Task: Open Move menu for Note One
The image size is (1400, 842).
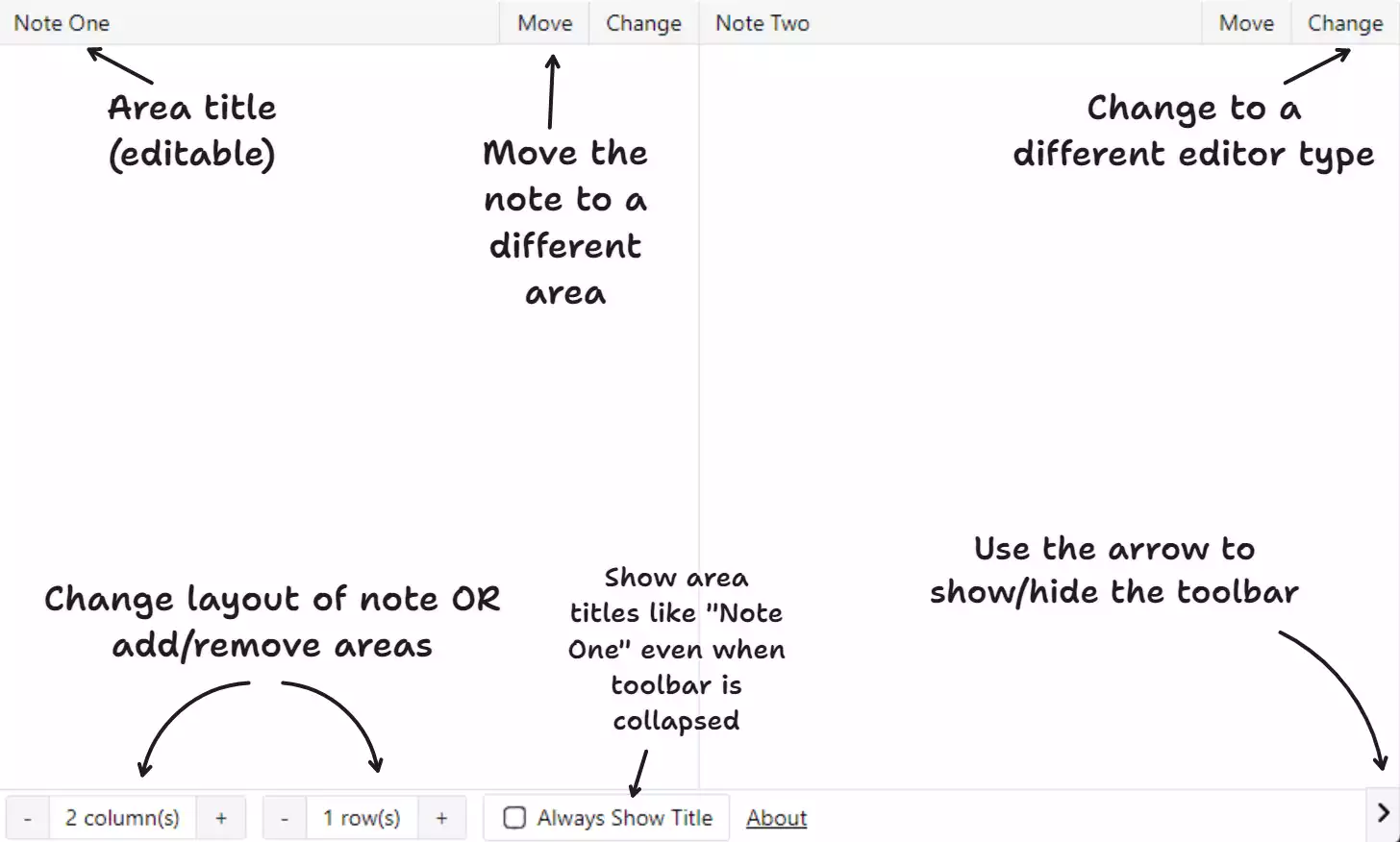Action: (x=544, y=22)
